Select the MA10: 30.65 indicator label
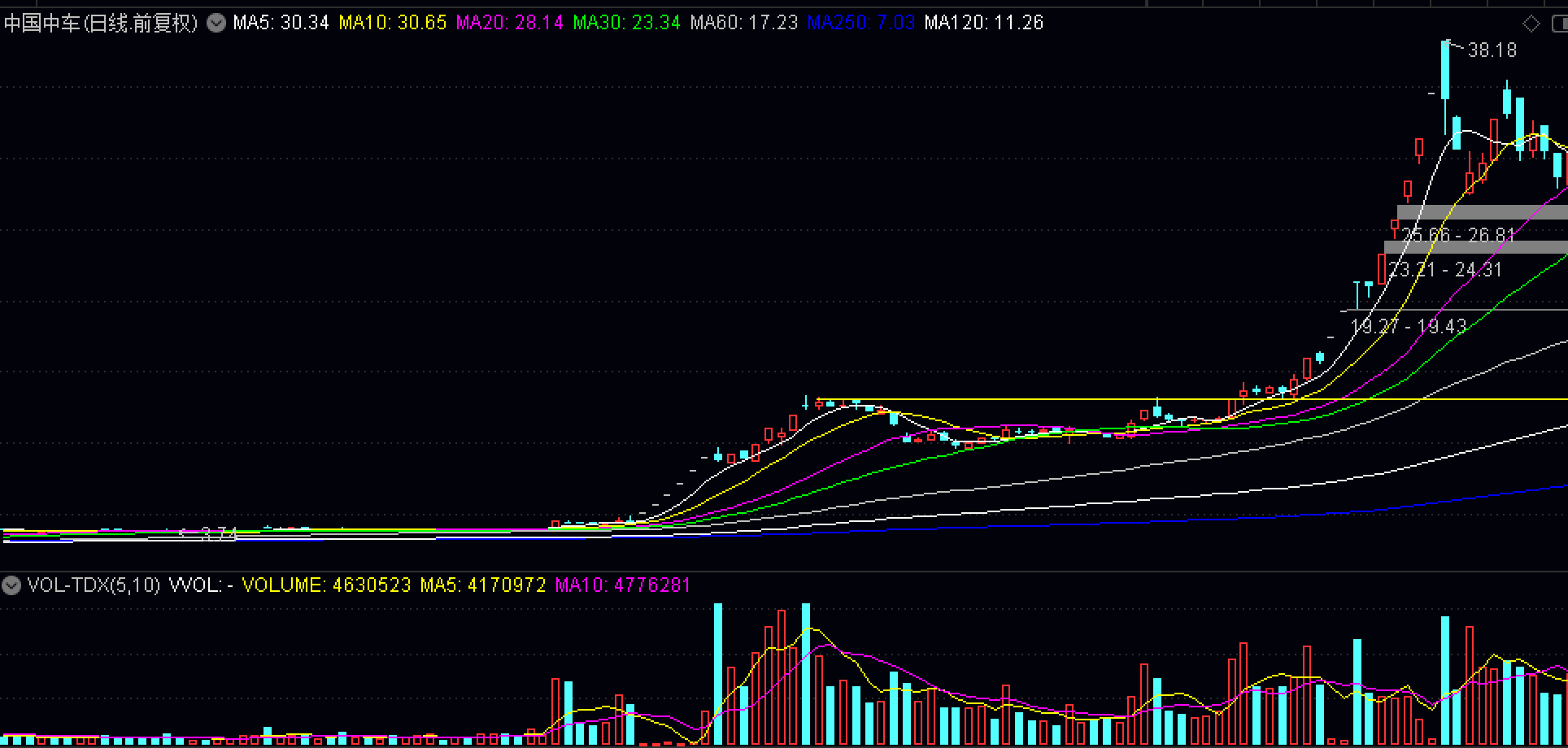The height and width of the screenshot is (748, 1568). (393, 23)
